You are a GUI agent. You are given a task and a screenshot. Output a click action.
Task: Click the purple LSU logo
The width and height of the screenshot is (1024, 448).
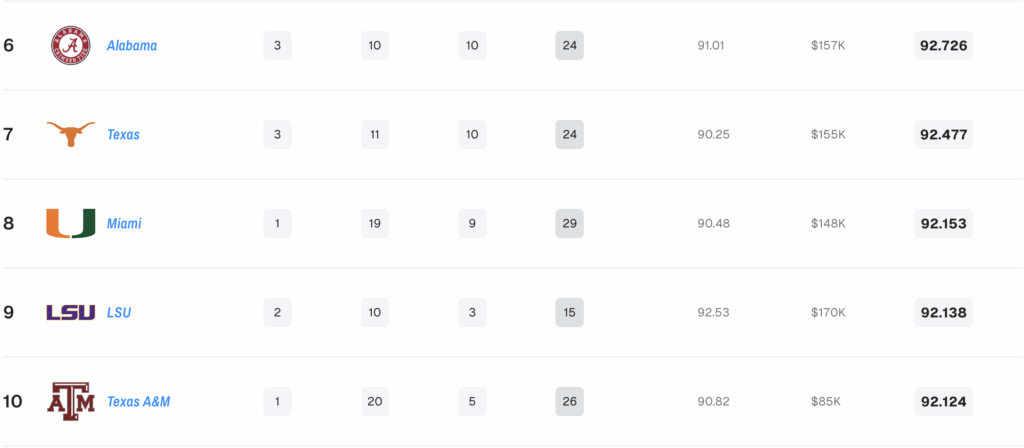tap(71, 312)
